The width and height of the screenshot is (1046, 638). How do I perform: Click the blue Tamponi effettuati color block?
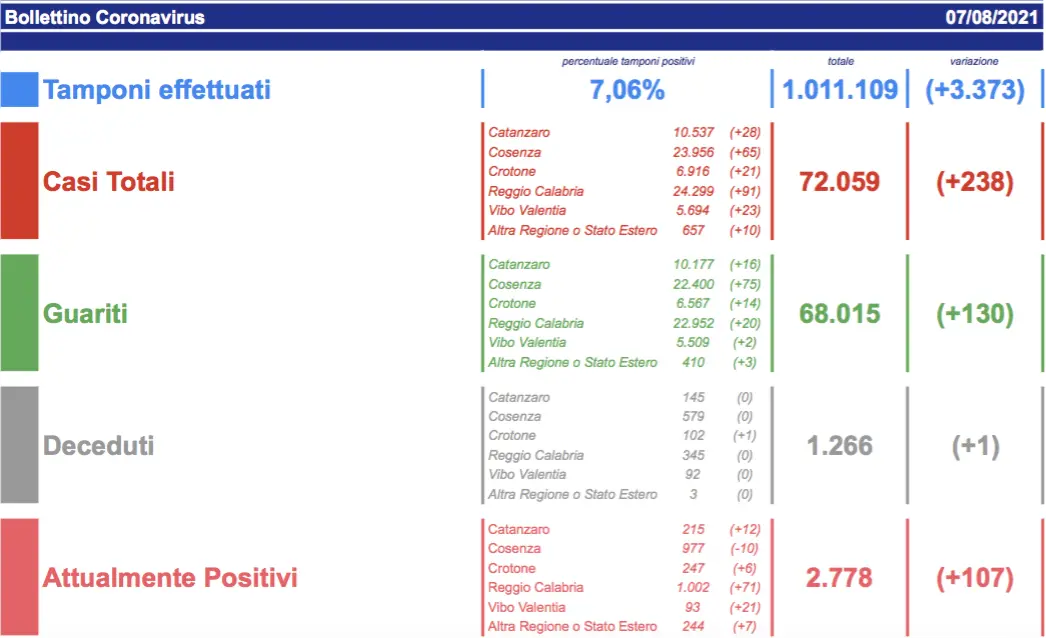coord(20,90)
